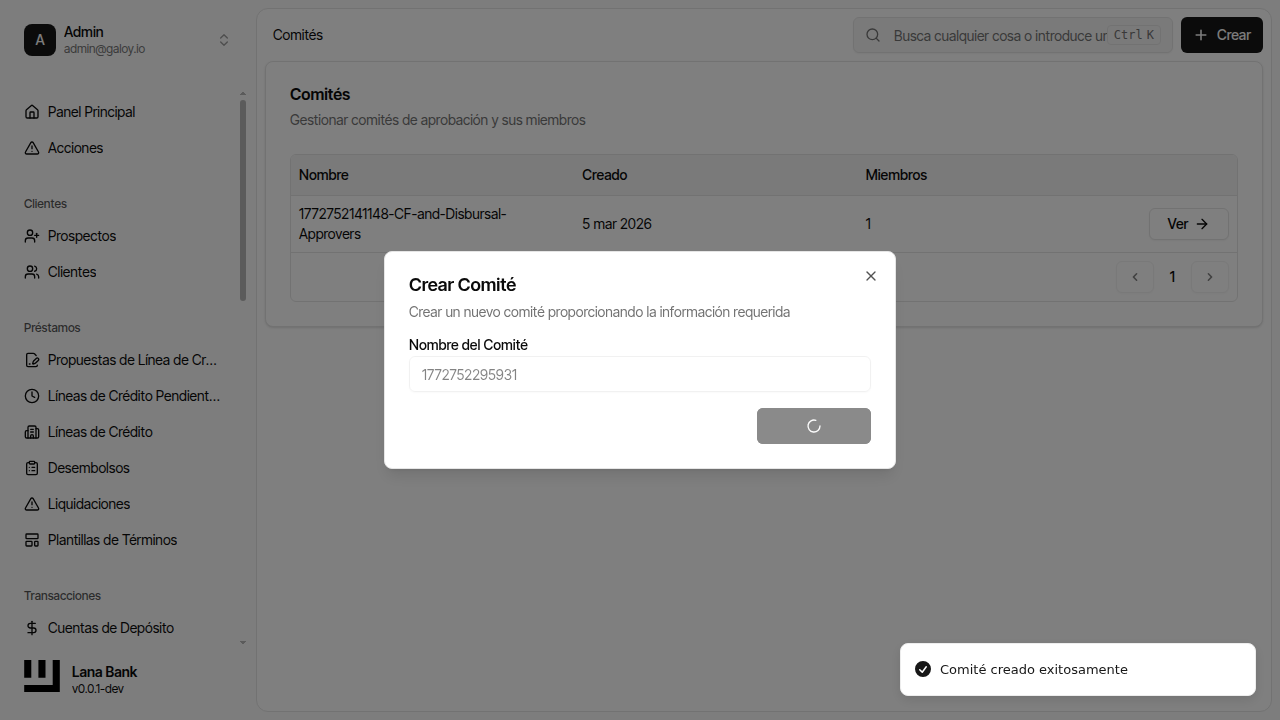Focus the Nombre del Comité input field

click(639, 375)
